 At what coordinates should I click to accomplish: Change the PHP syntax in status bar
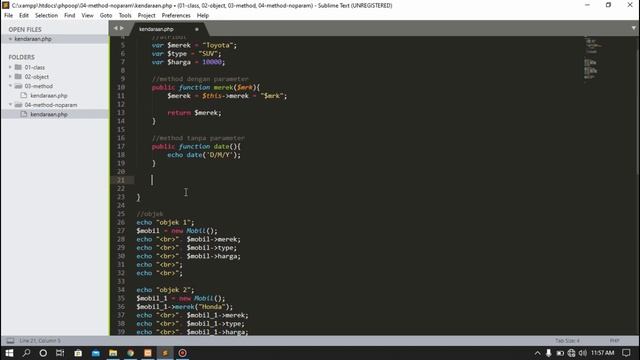(x=614, y=340)
